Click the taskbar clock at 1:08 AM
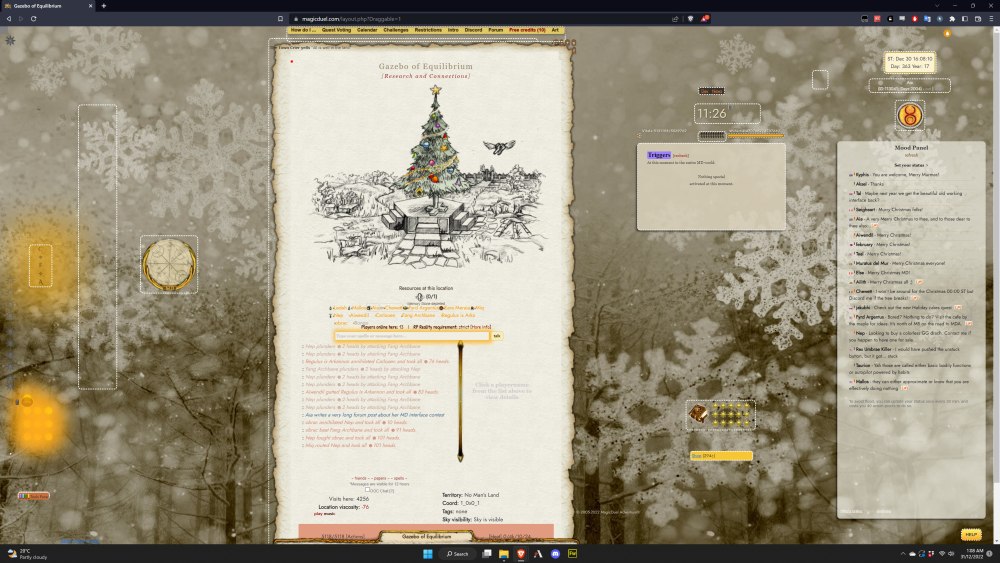Screen dimensions: 1000x563 (x=974, y=553)
